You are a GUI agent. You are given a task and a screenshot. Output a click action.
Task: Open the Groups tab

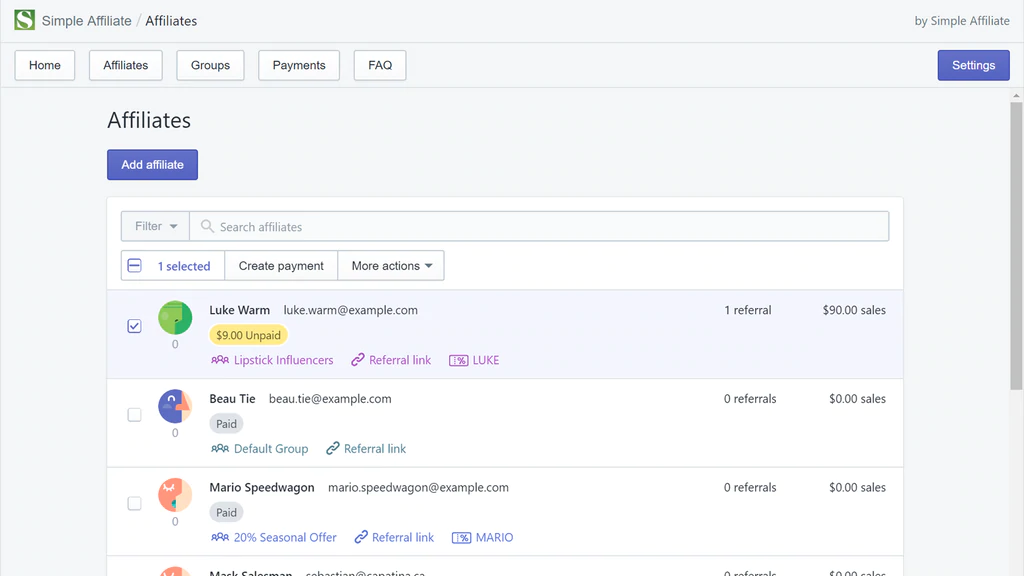pyautogui.click(x=210, y=66)
